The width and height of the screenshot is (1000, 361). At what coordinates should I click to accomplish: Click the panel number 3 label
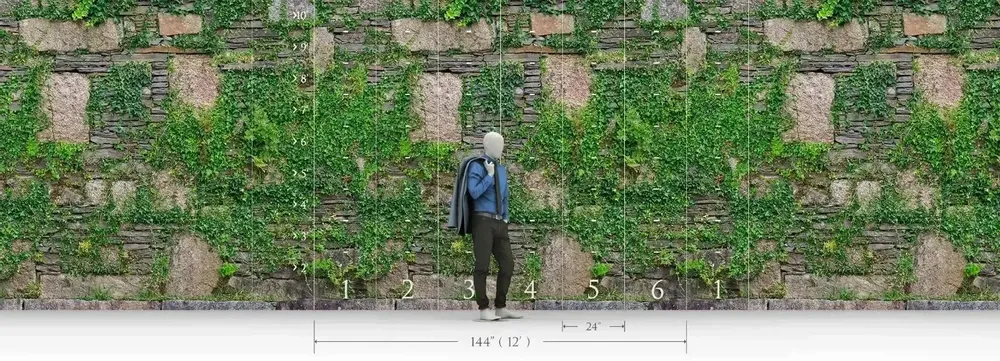(469, 290)
